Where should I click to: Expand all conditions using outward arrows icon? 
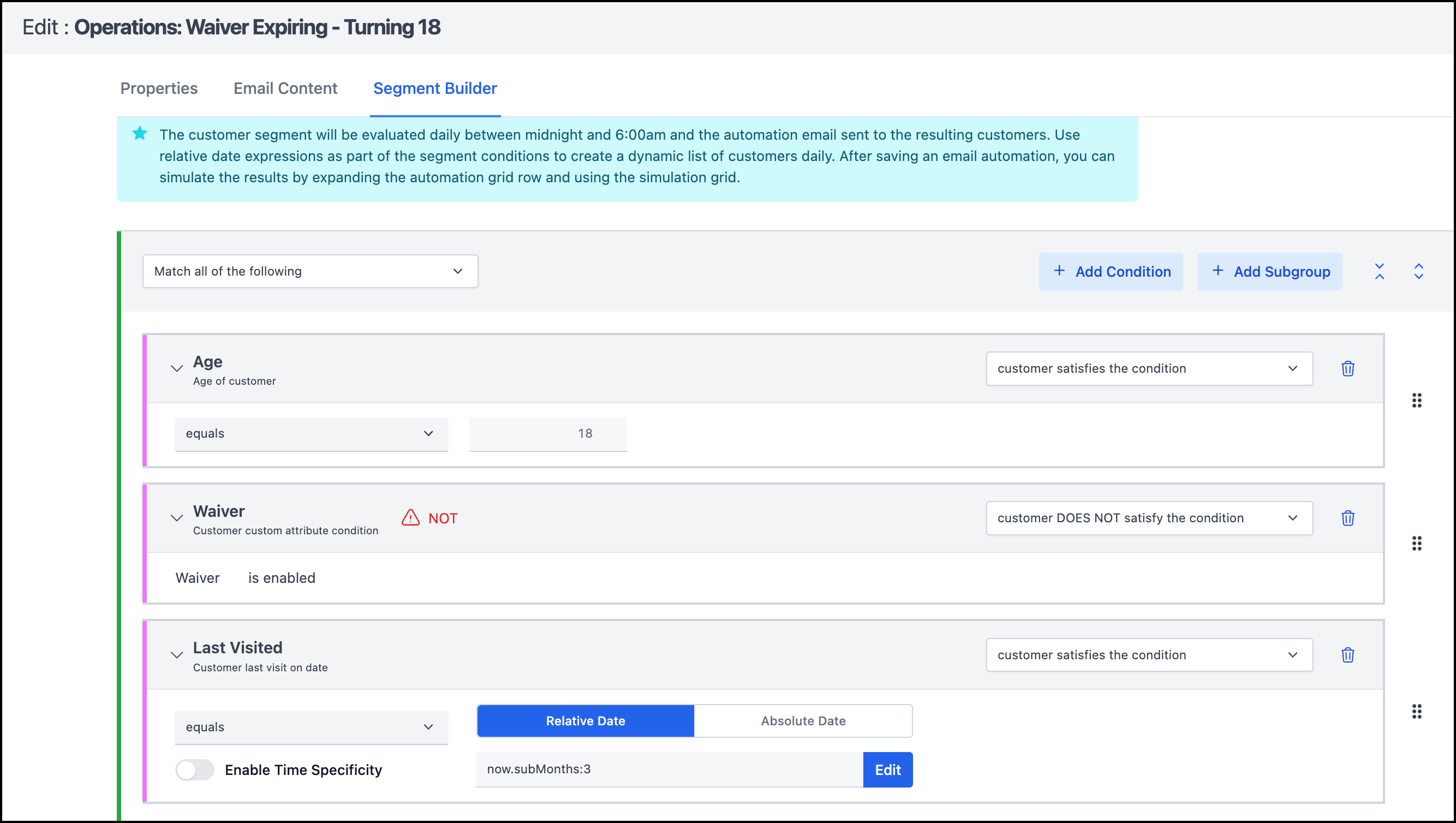tap(1418, 271)
